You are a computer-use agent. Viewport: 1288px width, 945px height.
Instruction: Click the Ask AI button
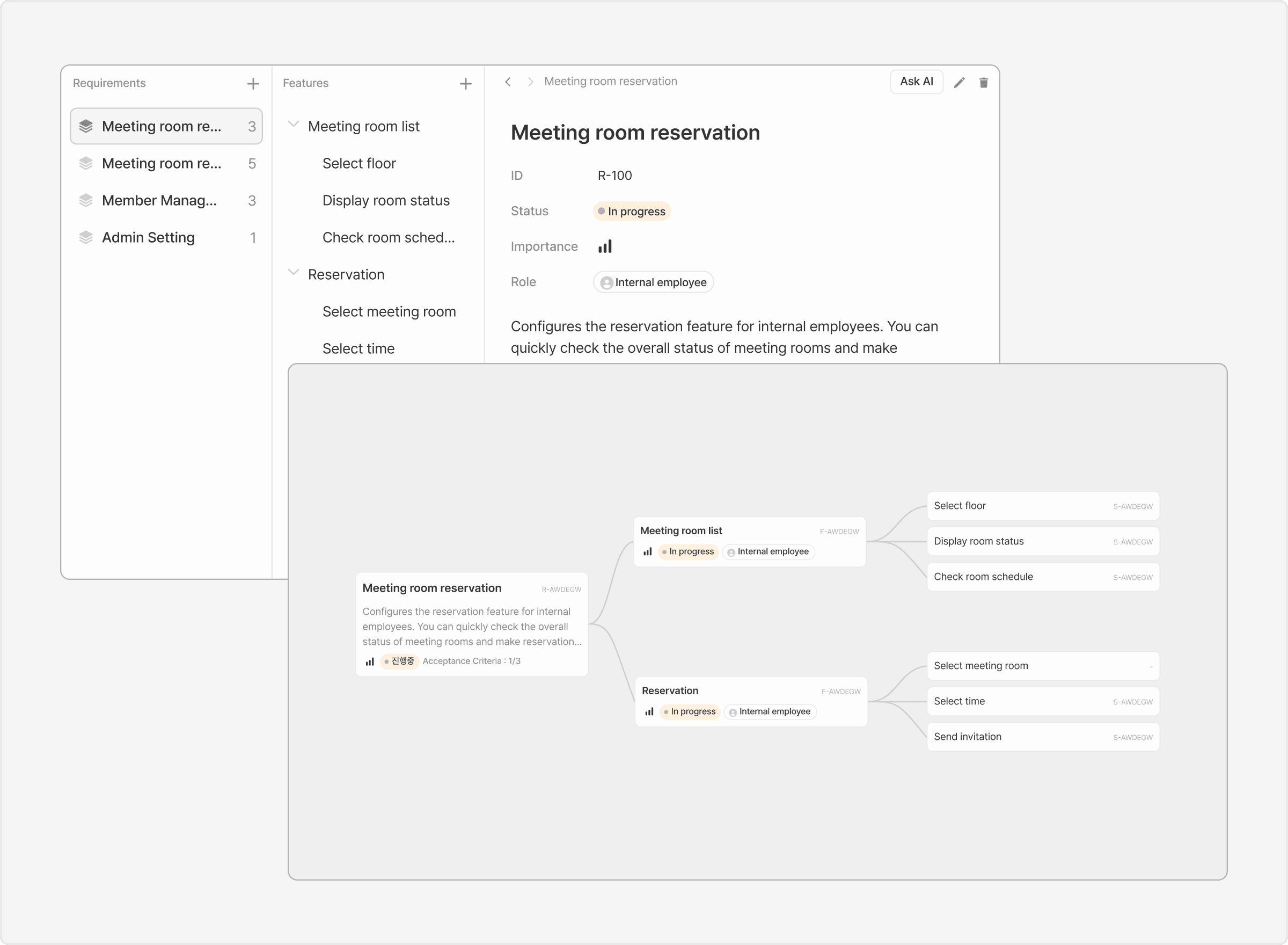coord(916,82)
